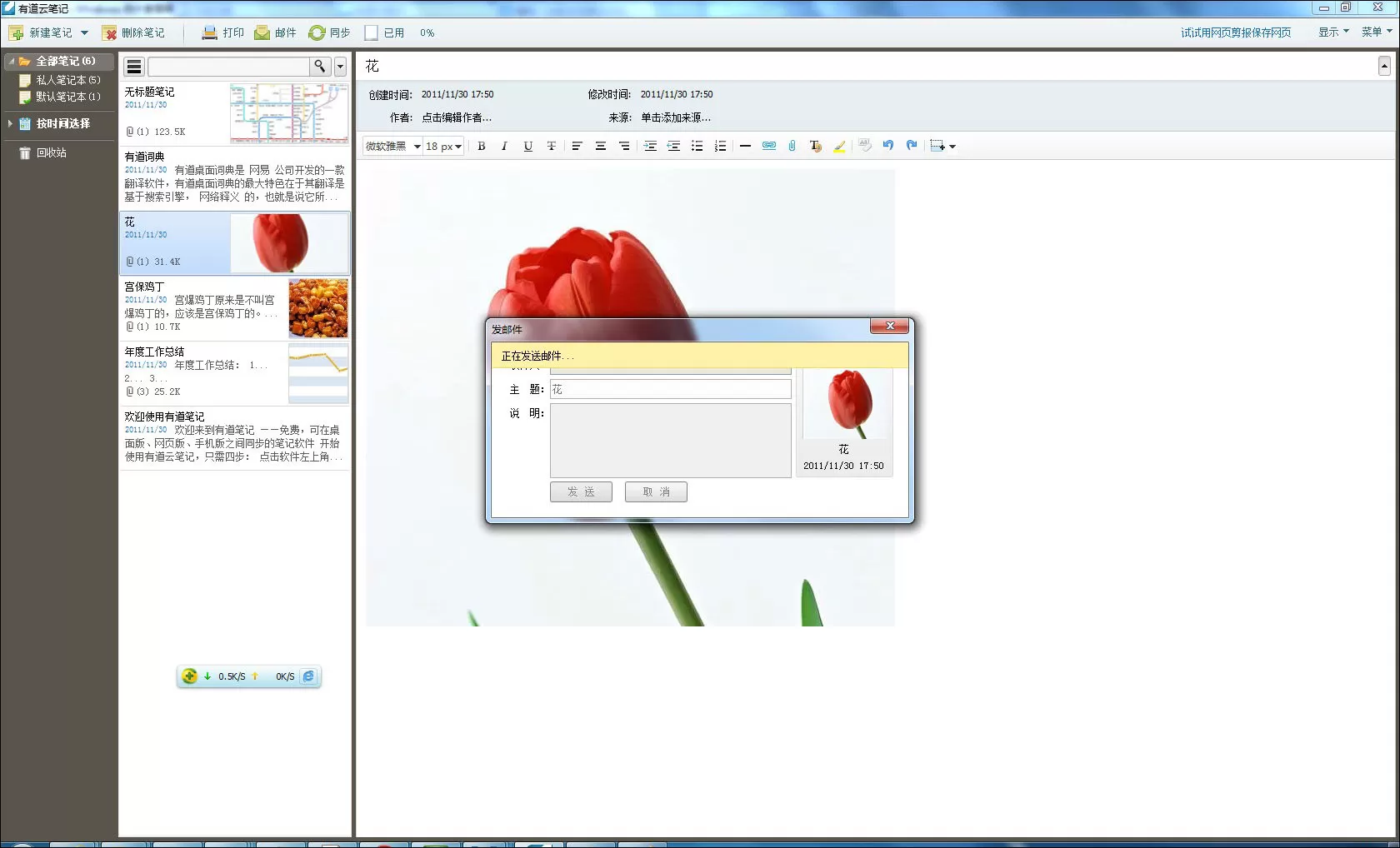Open the 显示 menu
This screenshot has width=1400, height=848.
(x=1333, y=32)
